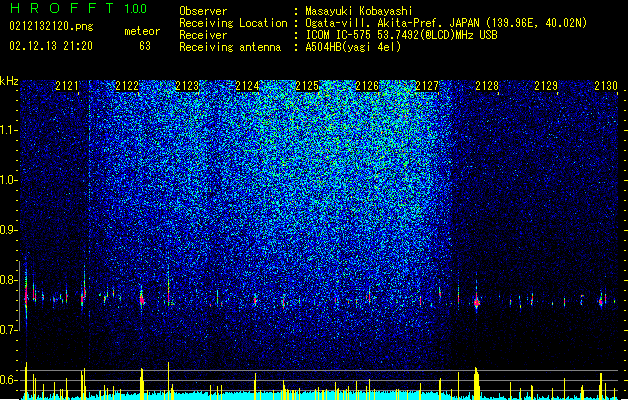Click the bright meteor echo just after 2122
Image resolution: width=629 pixels, height=400 pixels.
point(142,300)
